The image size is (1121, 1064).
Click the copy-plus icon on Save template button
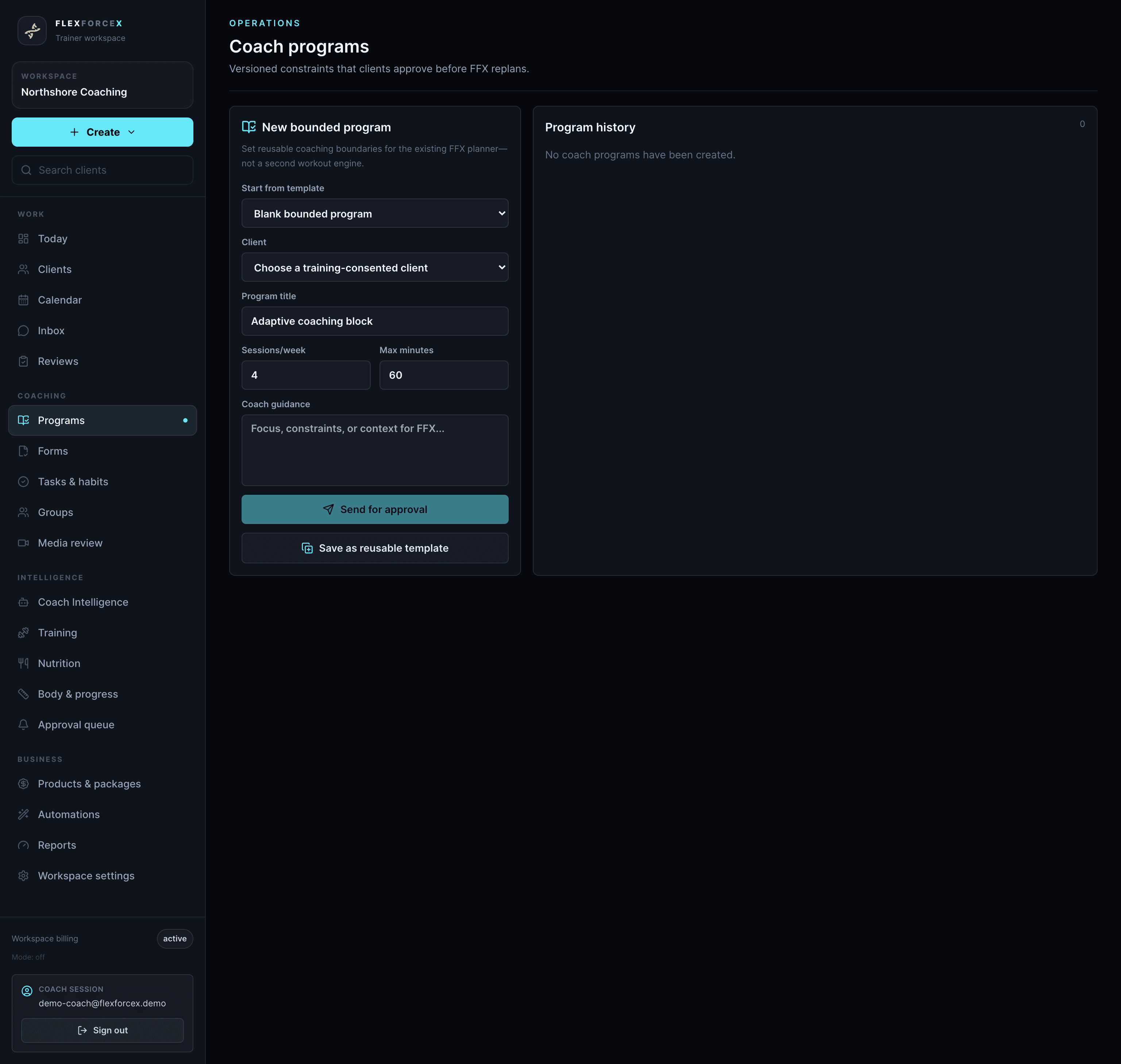pos(308,548)
